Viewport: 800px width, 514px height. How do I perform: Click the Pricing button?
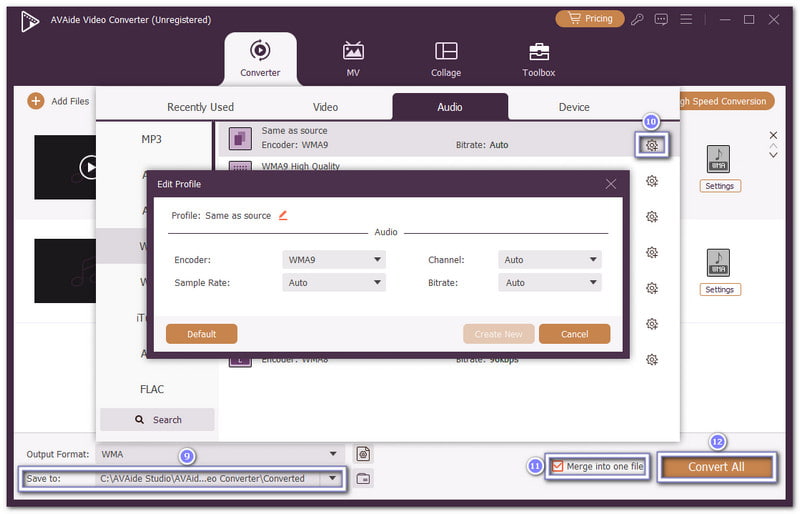[590, 19]
